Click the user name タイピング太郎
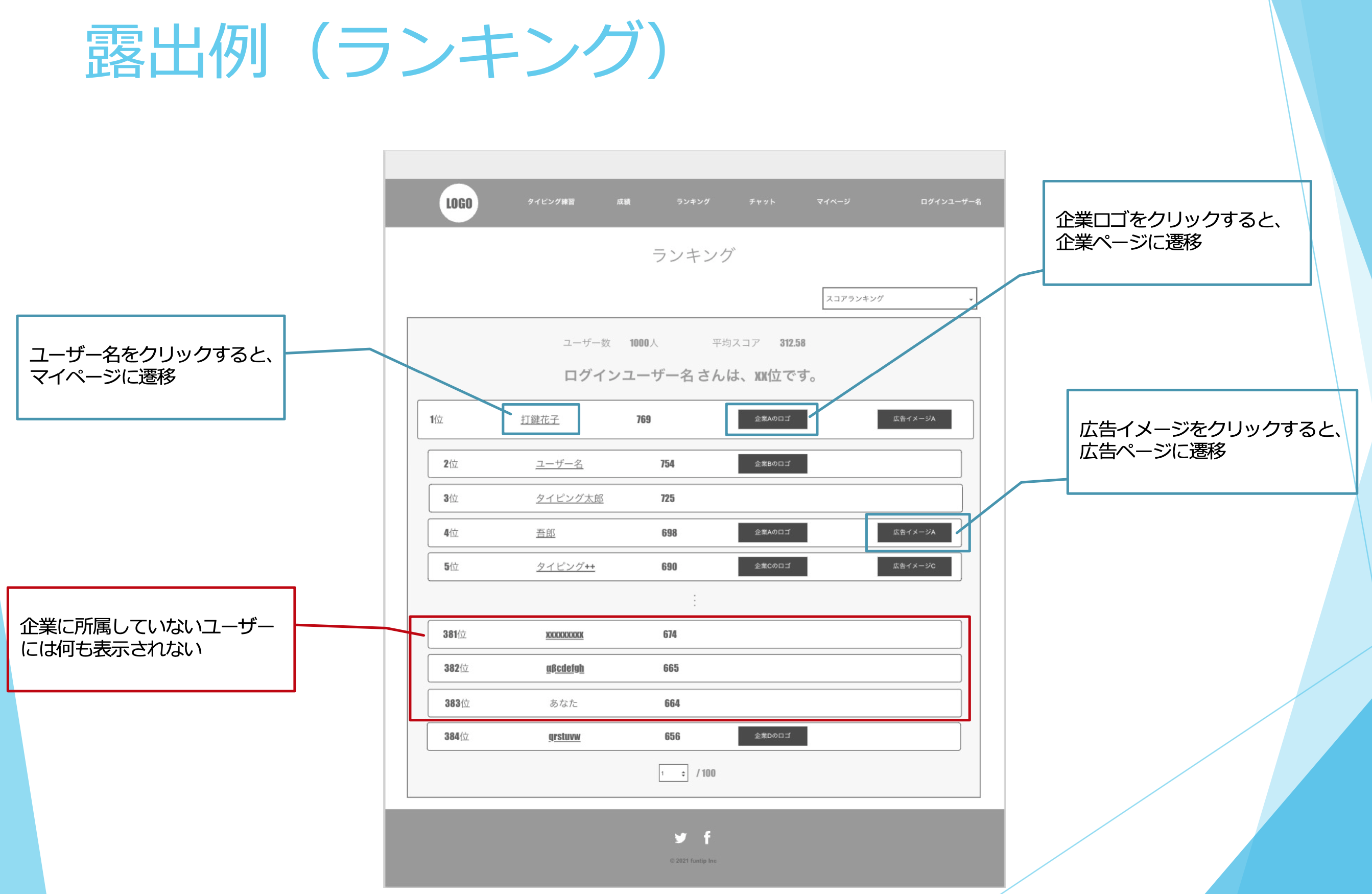Image resolution: width=1372 pixels, height=894 pixels. coord(569,498)
